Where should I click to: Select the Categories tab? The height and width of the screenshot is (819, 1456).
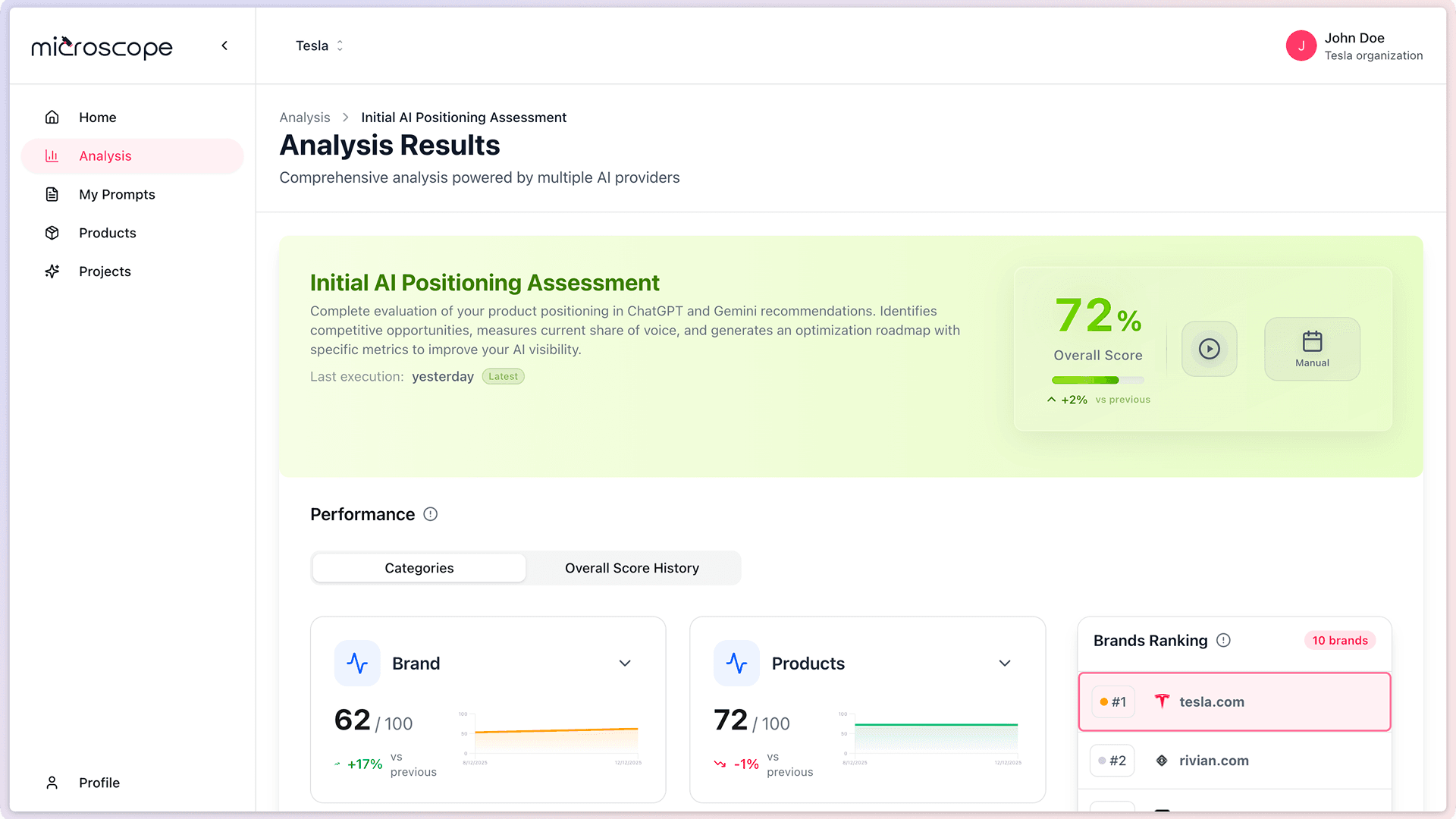[x=418, y=567]
